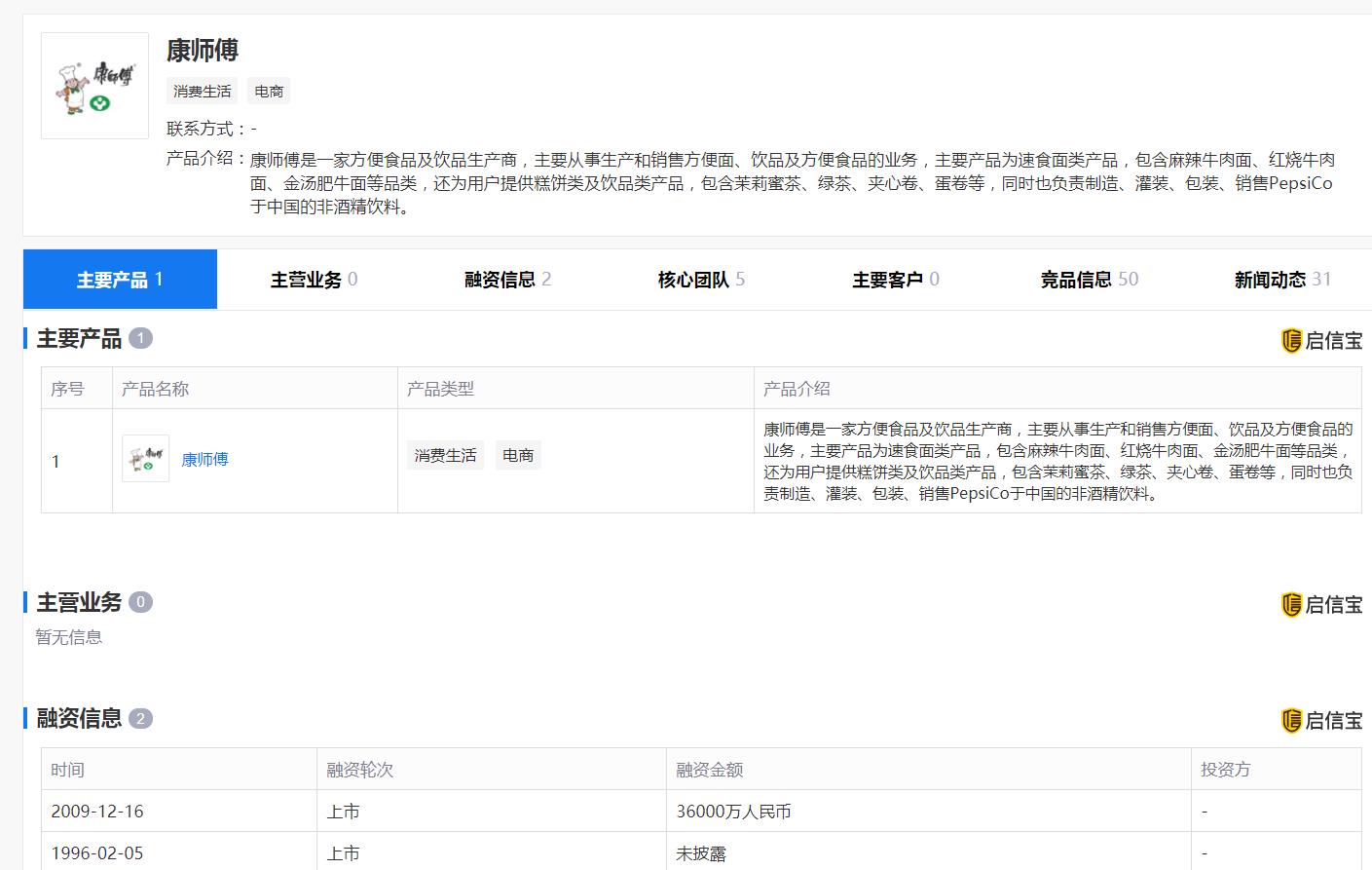Click the 融资轮次 column header
This screenshot has width=1372, height=870.
[x=492, y=769]
